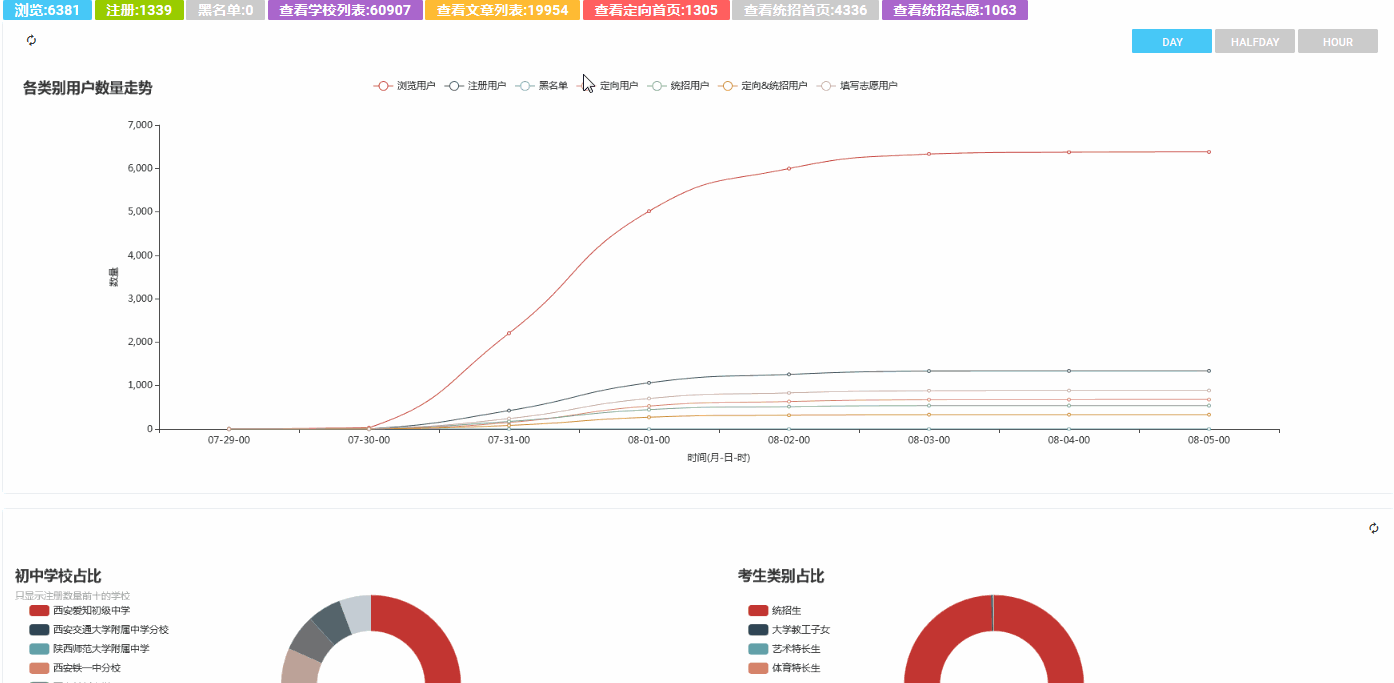Click the 注册用户 data point at 08-03-00
The width and height of the screenshot is (1394, 683).
click(929, 371)
